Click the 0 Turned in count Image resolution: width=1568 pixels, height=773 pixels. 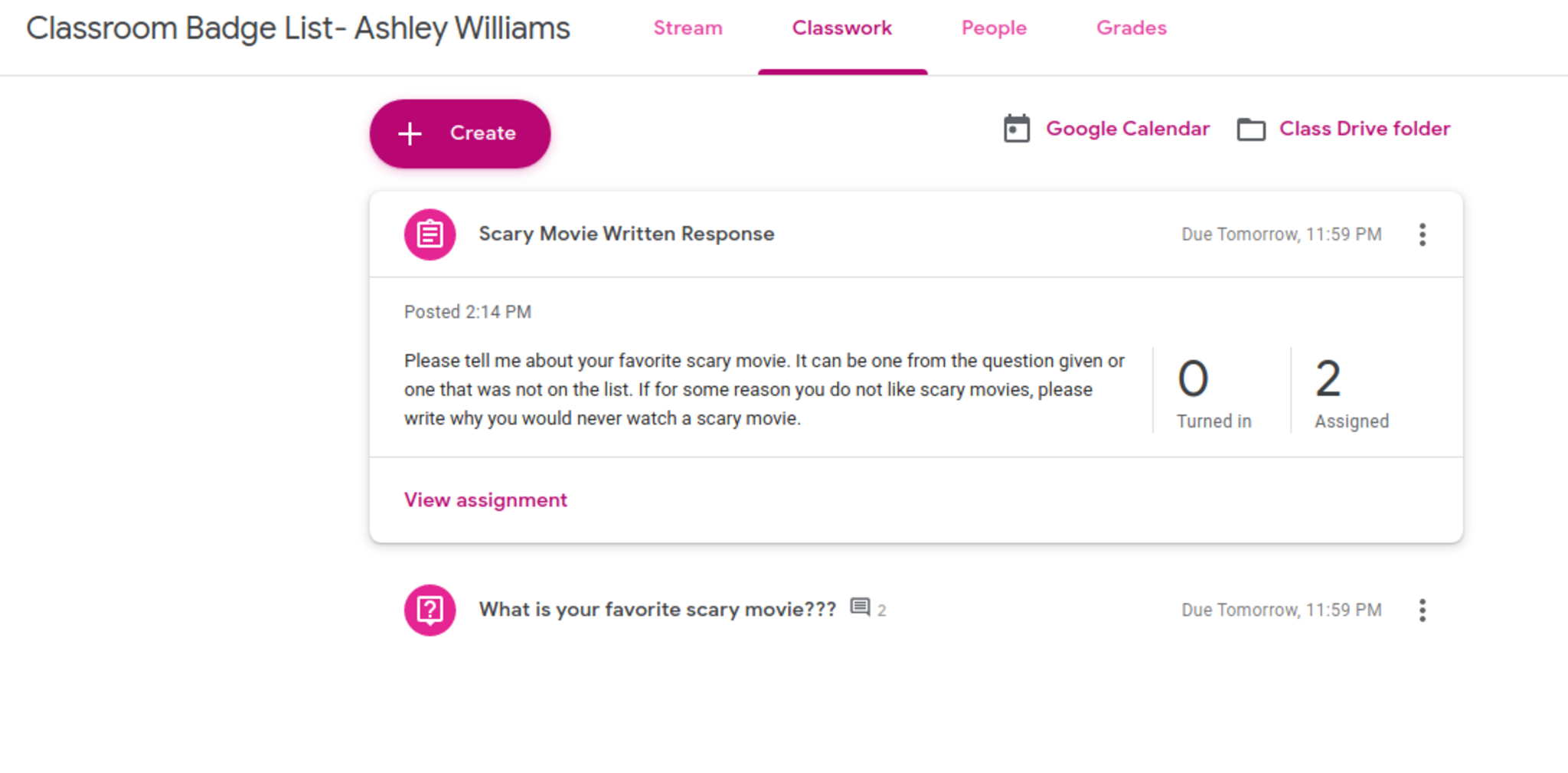pyautogui.click(x=1213, y=391)
